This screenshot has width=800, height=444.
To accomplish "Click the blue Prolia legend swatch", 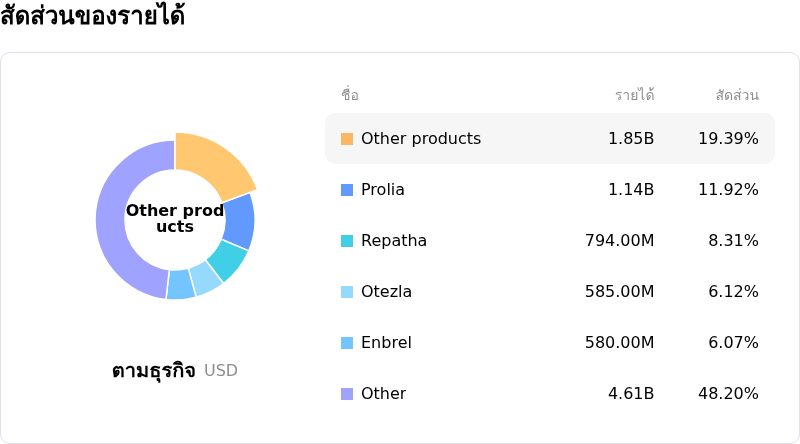I will point(347,190).
